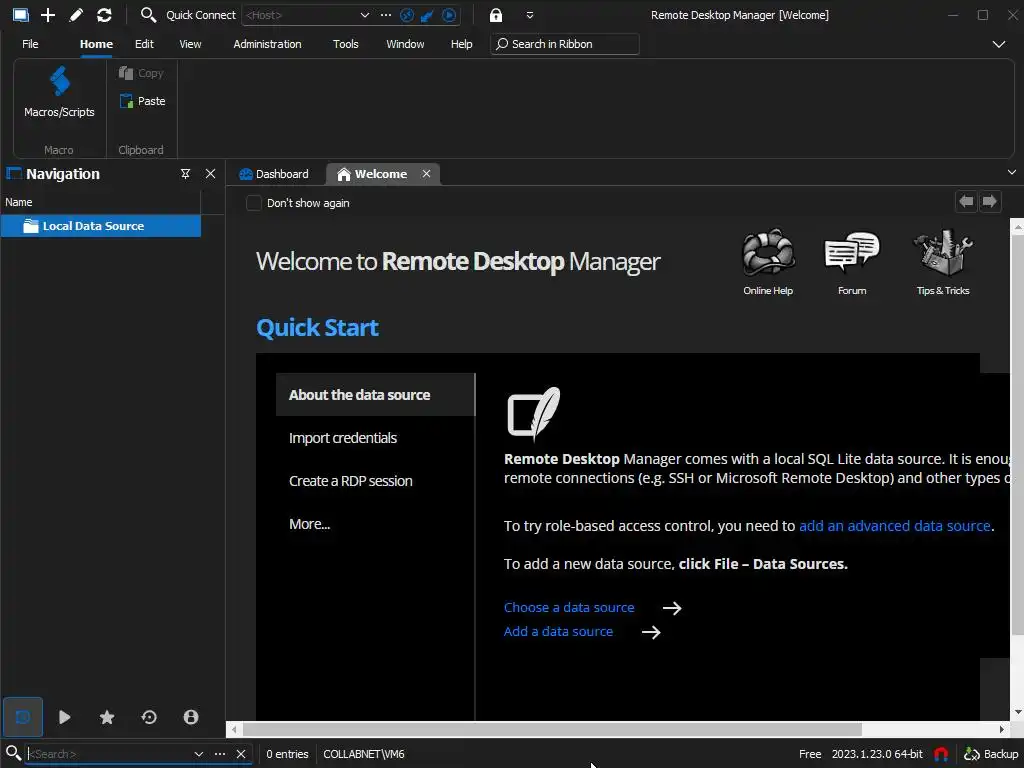Open the Tools ribbon tab
The height and width of the screenshot is (768, 1024).
coord(345,44)
